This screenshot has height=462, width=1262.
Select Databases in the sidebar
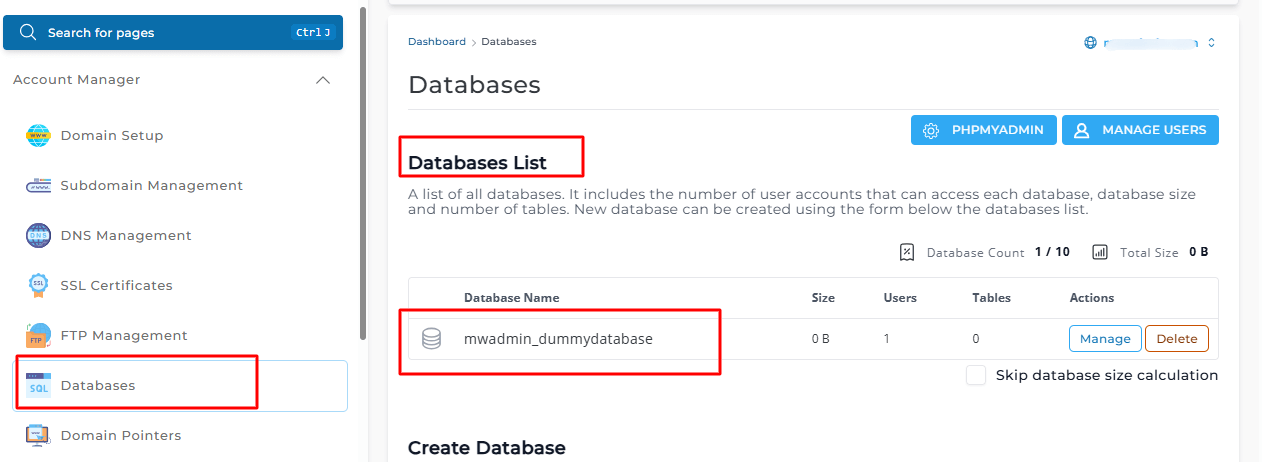coord(180,386)
